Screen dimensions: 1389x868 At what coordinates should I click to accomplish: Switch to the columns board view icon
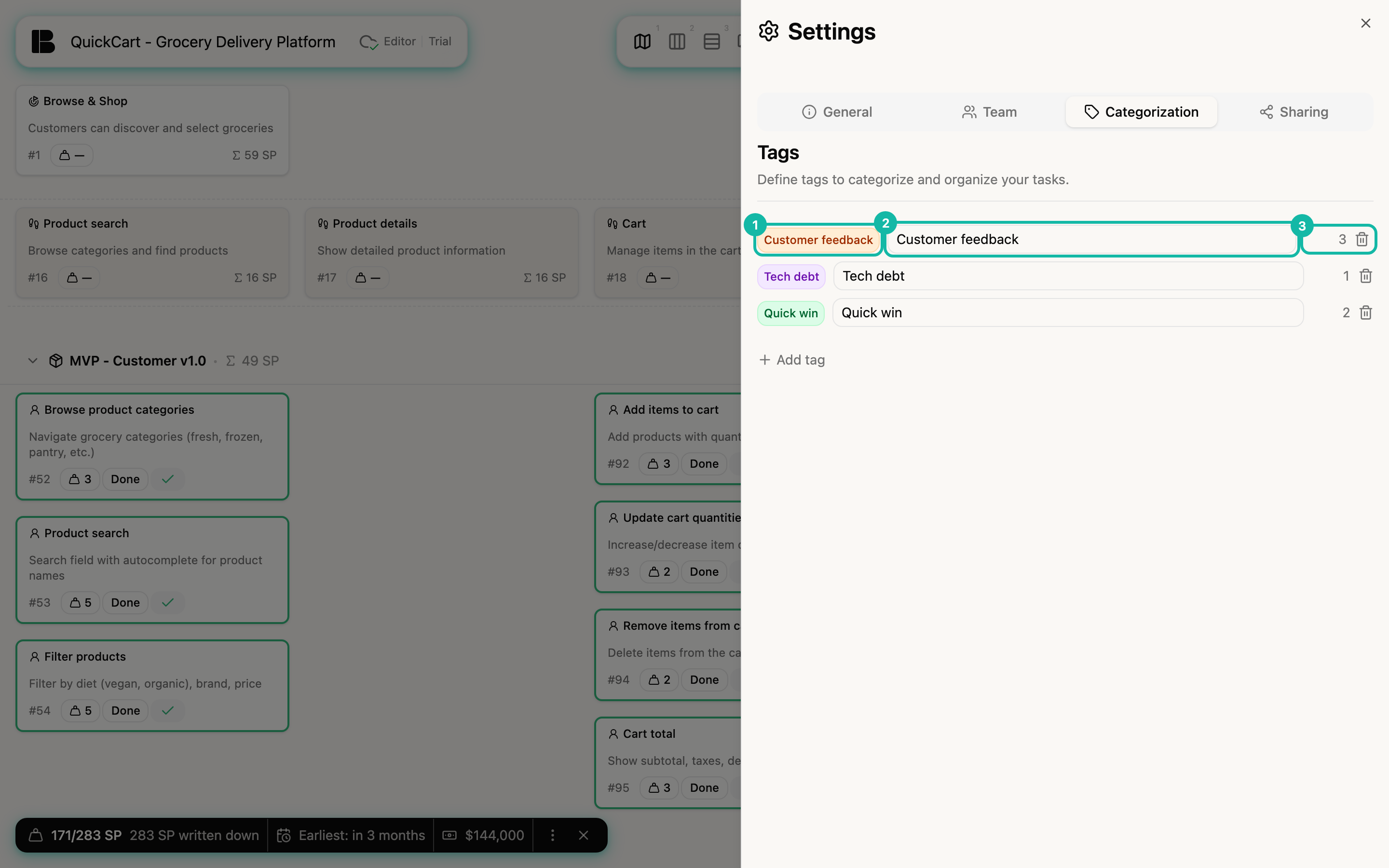(677, 41)
